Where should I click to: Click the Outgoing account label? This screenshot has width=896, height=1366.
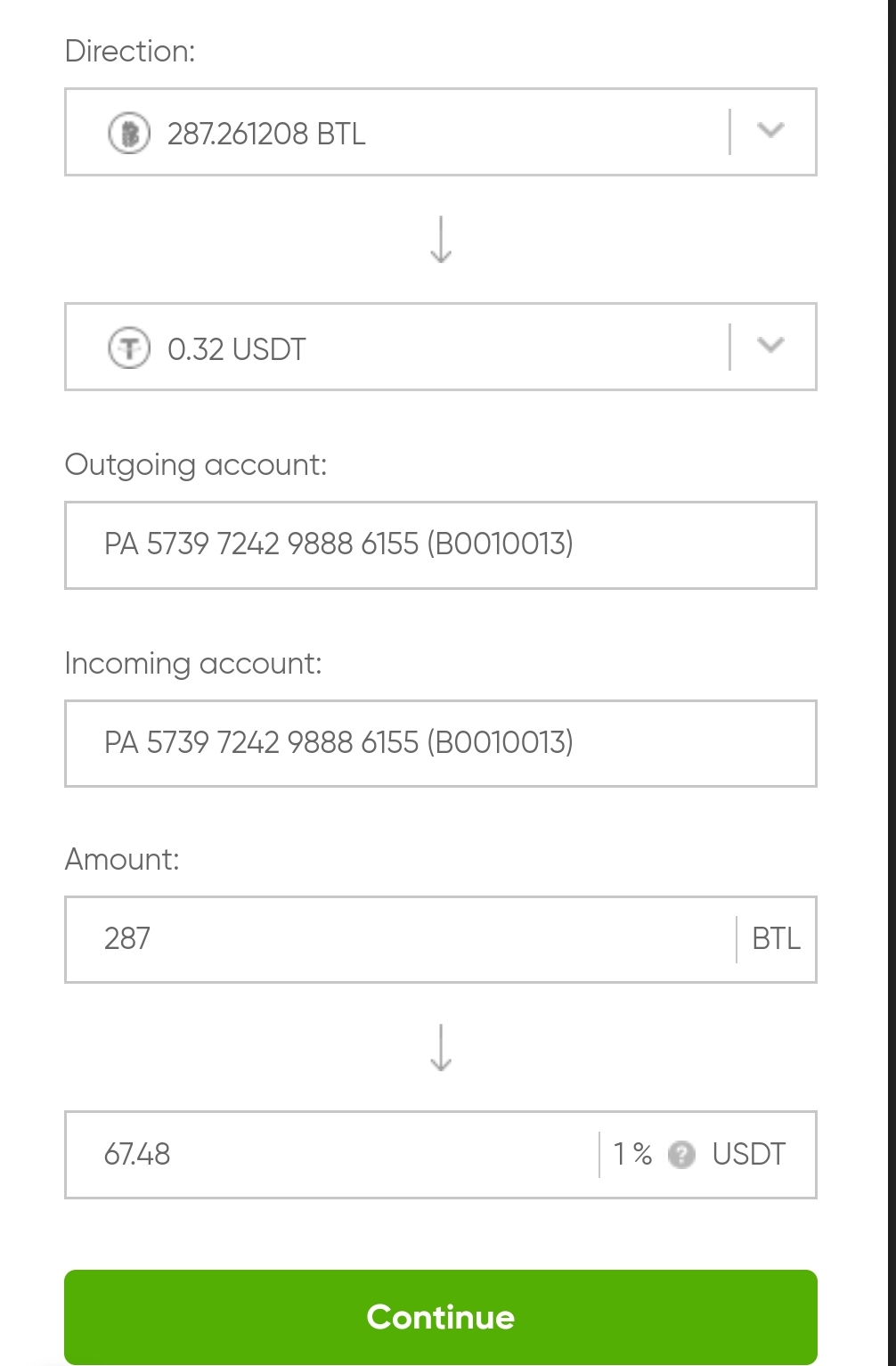point(196,465)
